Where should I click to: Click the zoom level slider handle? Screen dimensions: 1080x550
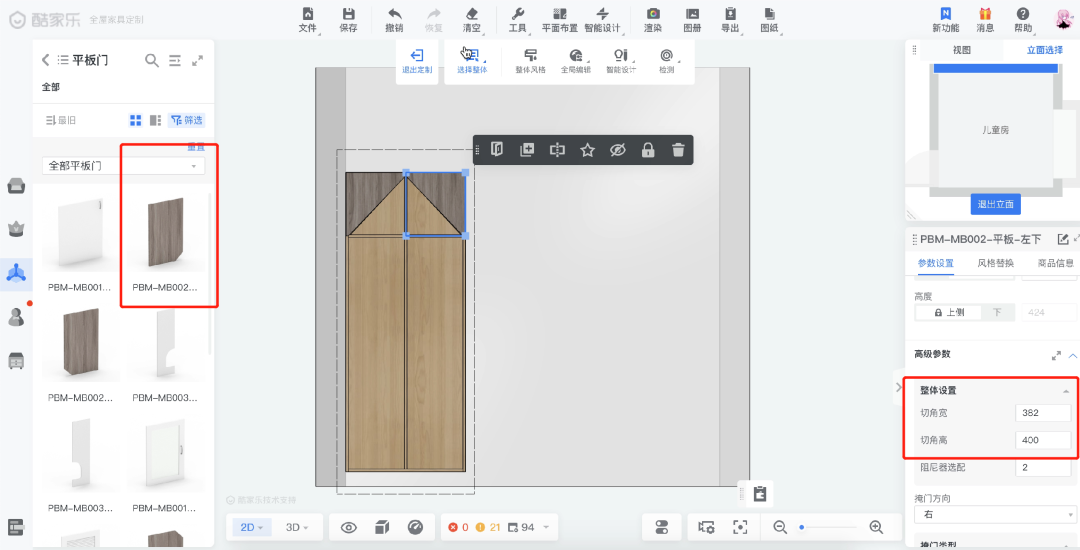pyautogui.click(x=802, y=527)
